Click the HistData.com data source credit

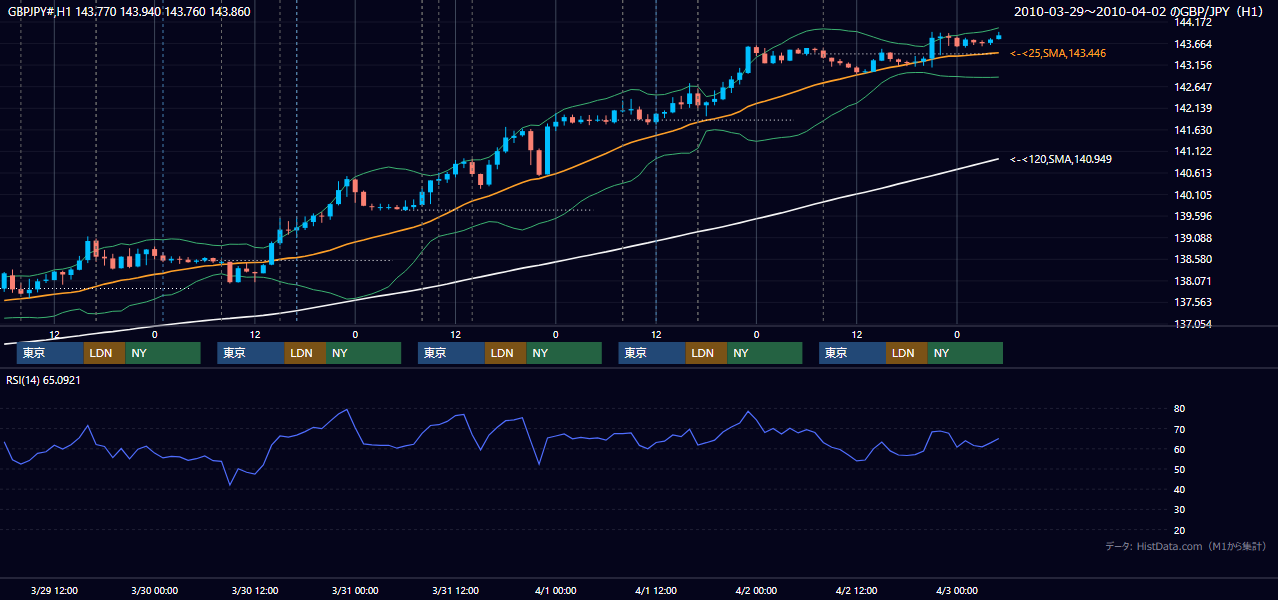click(x=1186, y=546)
